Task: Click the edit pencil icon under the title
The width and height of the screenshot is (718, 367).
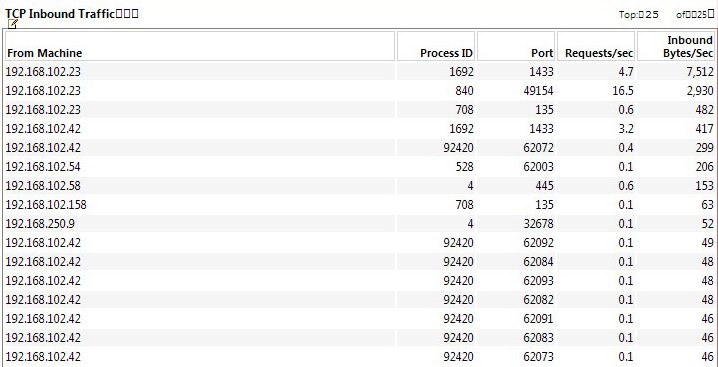Action: coord(13,24)
